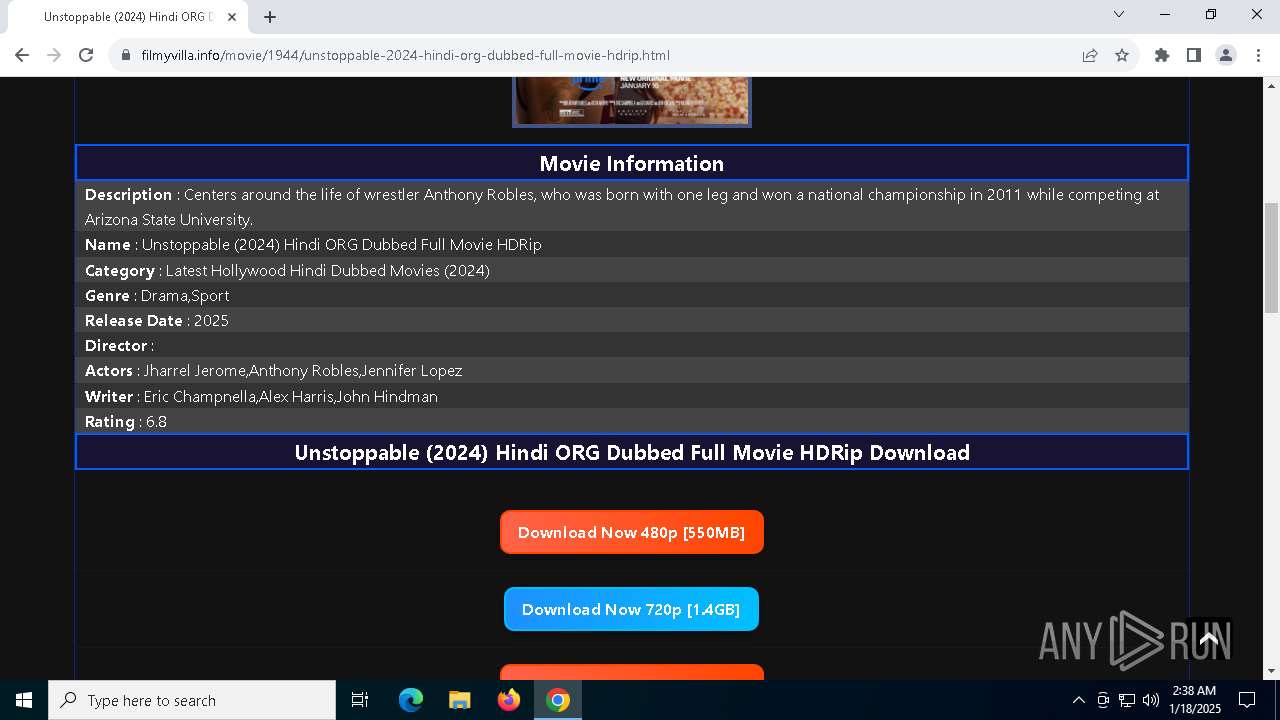Click the Actors row text
This screenshot has height=720, width=1280.
tap(632, 370)
